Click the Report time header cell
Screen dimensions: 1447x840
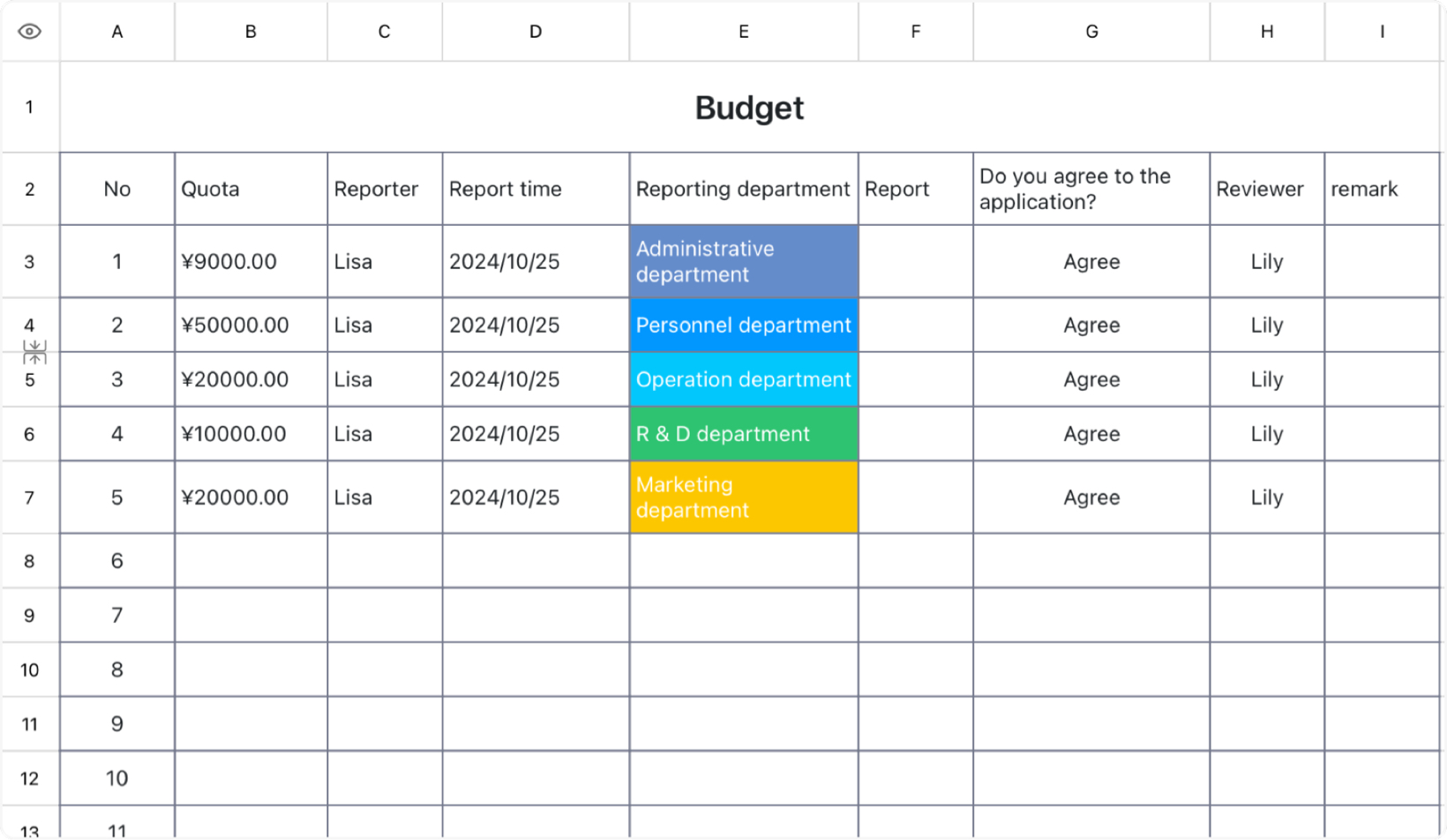[536, 189]
